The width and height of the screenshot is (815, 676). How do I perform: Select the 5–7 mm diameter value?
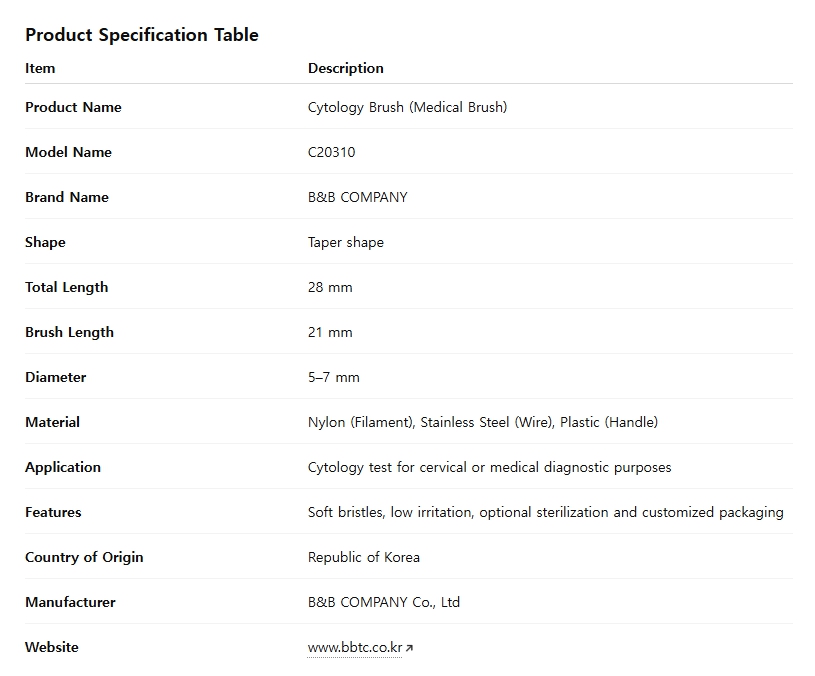[333, 377]
